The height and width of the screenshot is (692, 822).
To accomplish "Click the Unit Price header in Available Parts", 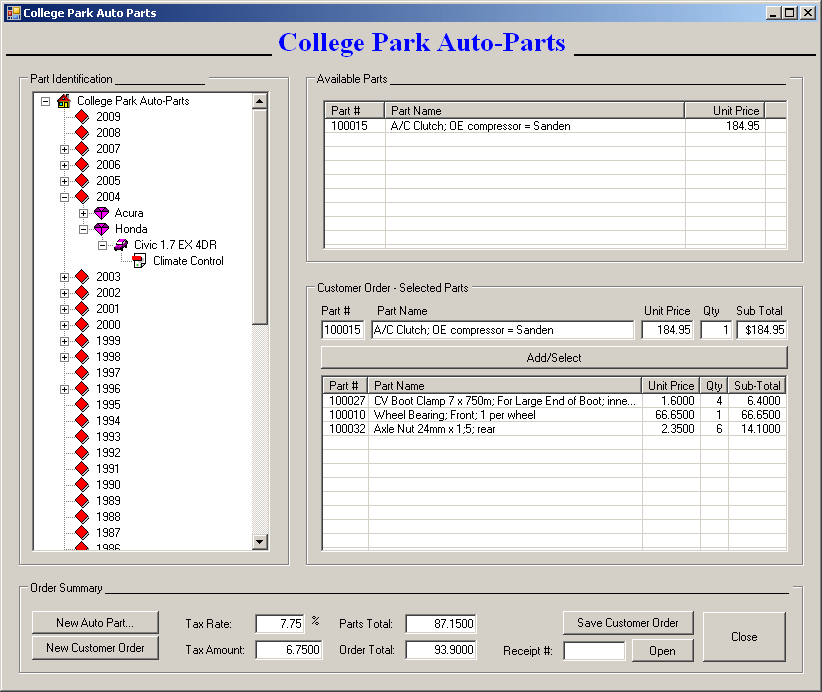I will click(724, 111).
